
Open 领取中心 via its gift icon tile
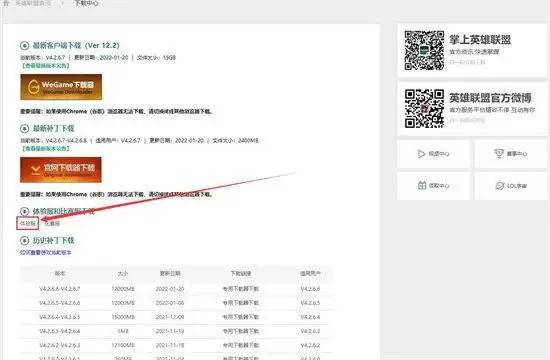(x=434, y=186)
